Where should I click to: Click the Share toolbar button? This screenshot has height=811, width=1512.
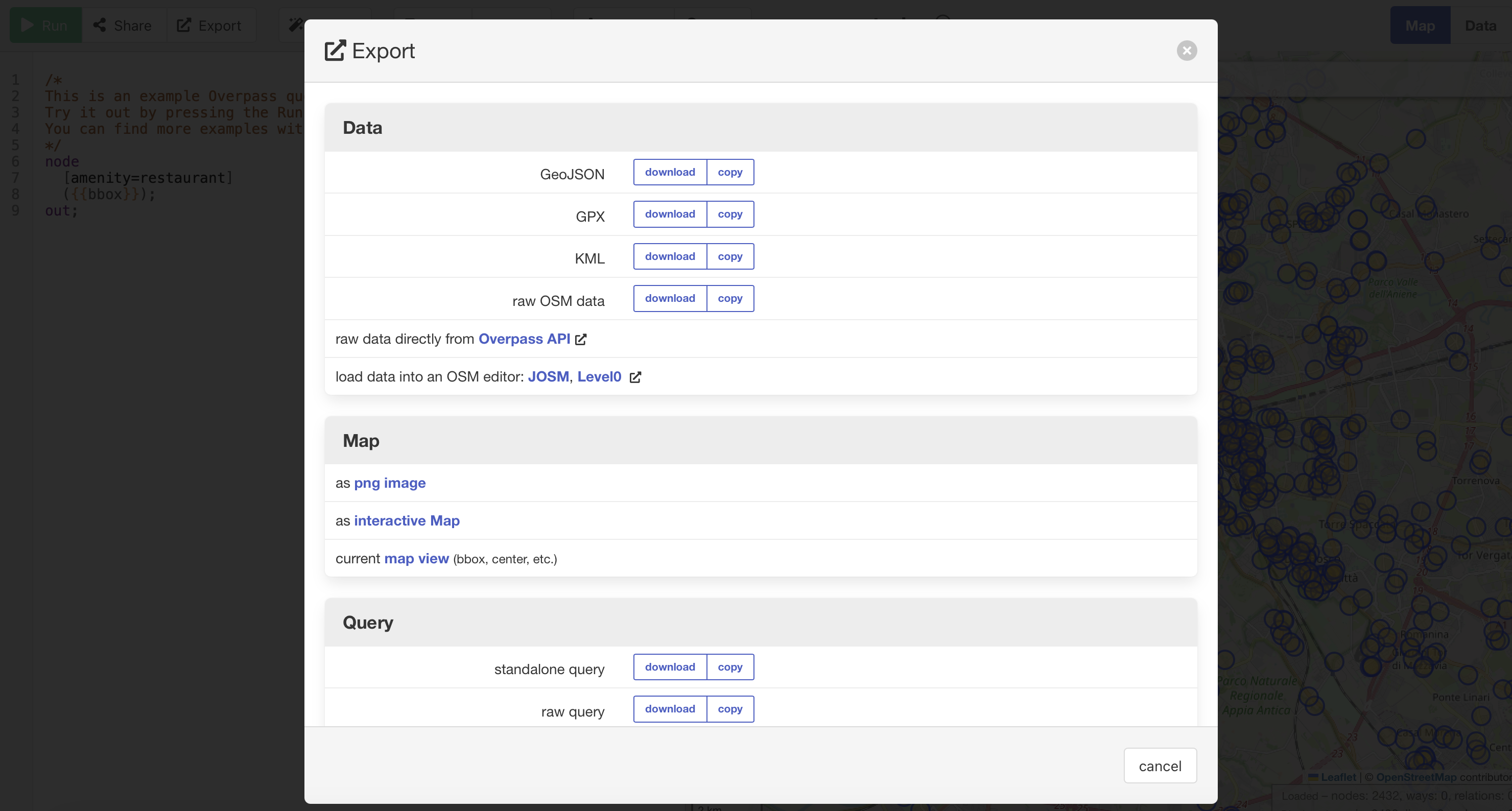pos(123,26)
